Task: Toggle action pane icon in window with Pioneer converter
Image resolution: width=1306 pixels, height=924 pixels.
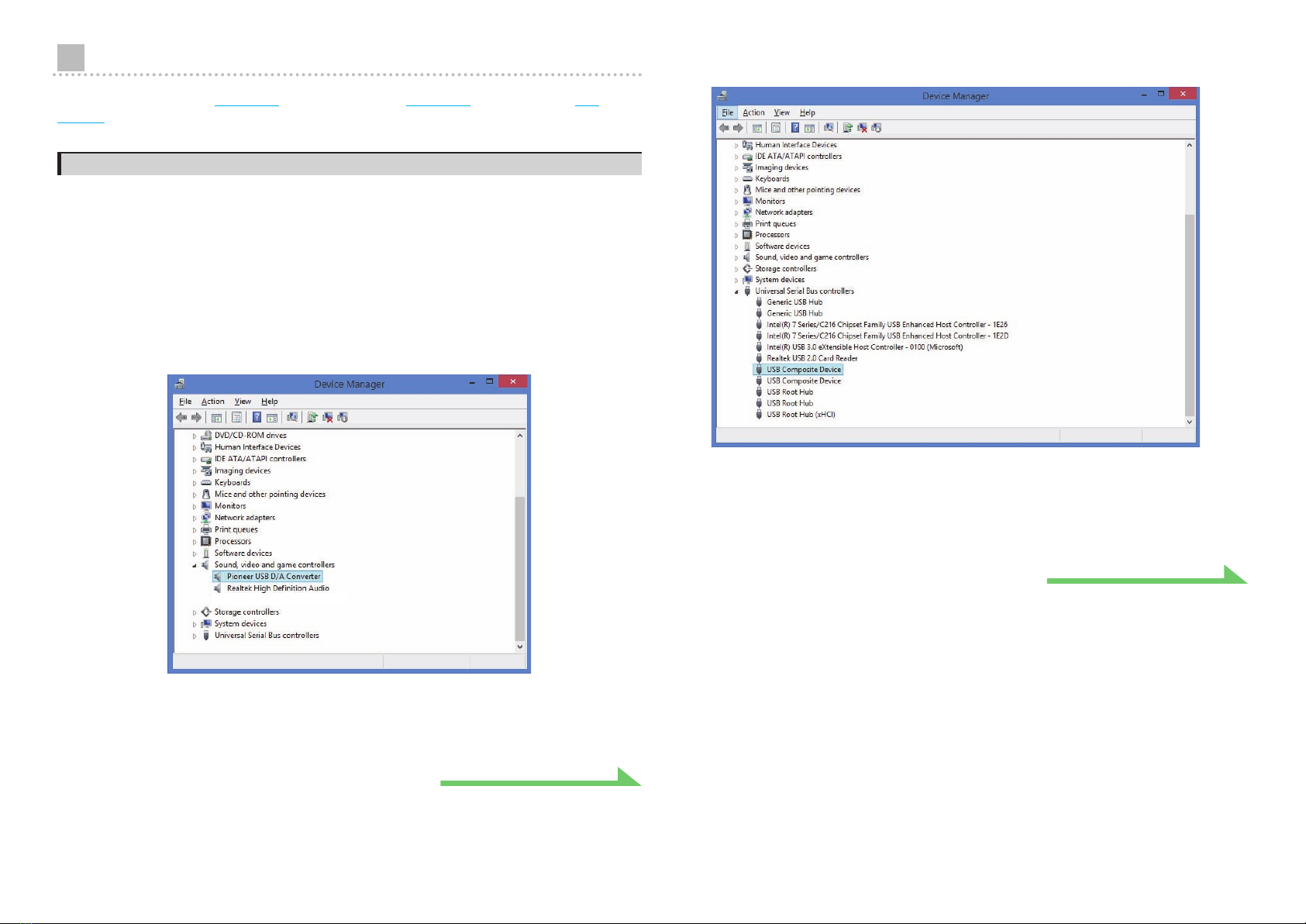Action: point(272,418)
